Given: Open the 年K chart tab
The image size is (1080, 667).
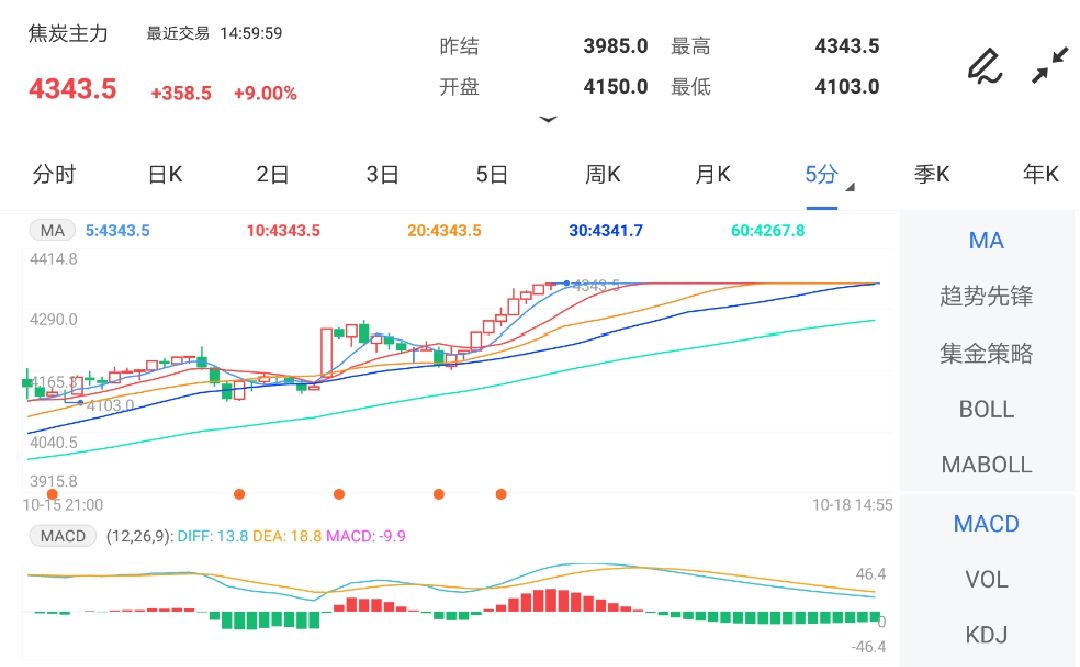Looking at the screenshot, I should (x=1040, y=174).
